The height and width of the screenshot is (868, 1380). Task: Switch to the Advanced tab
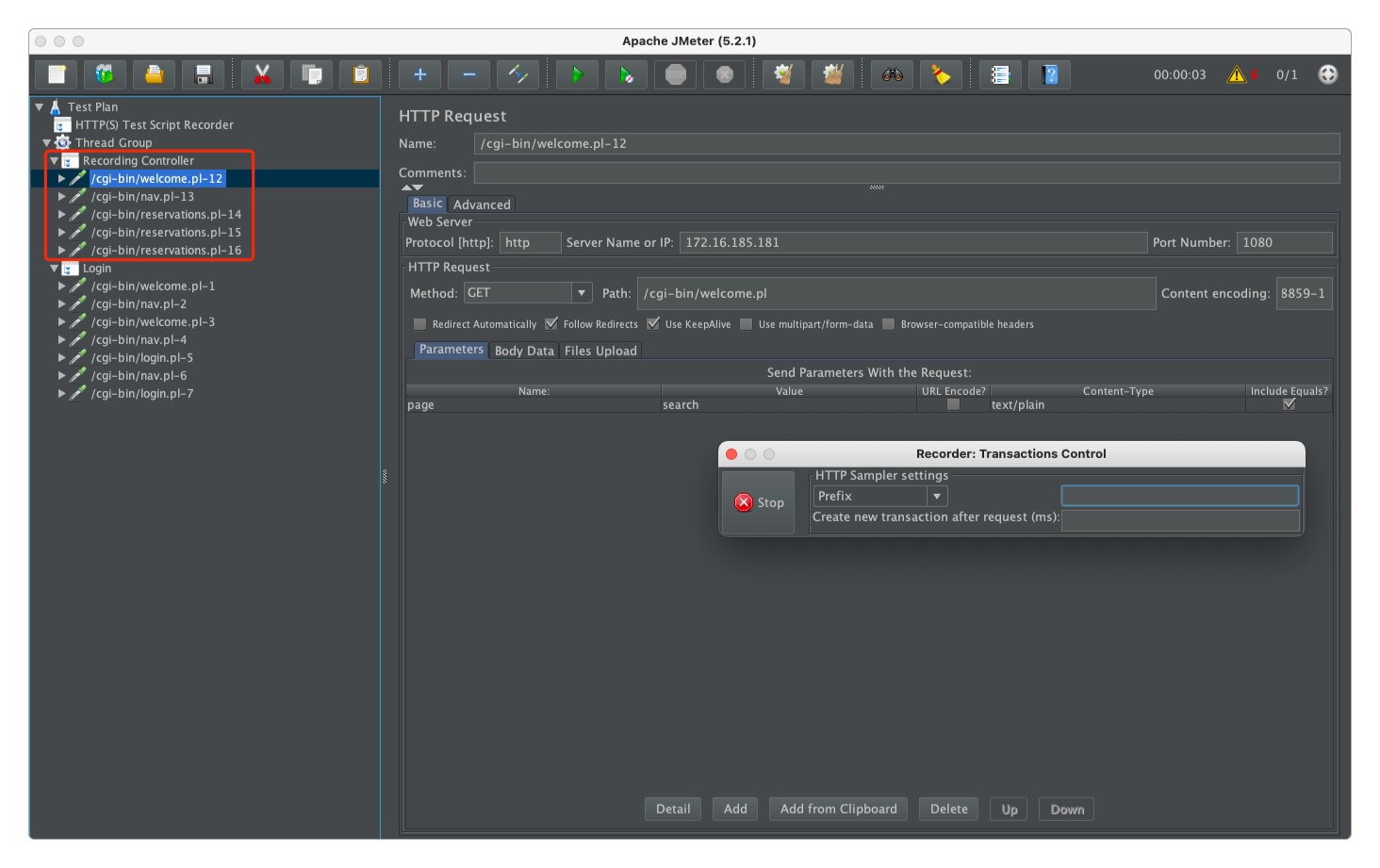(x=482, y=205)
